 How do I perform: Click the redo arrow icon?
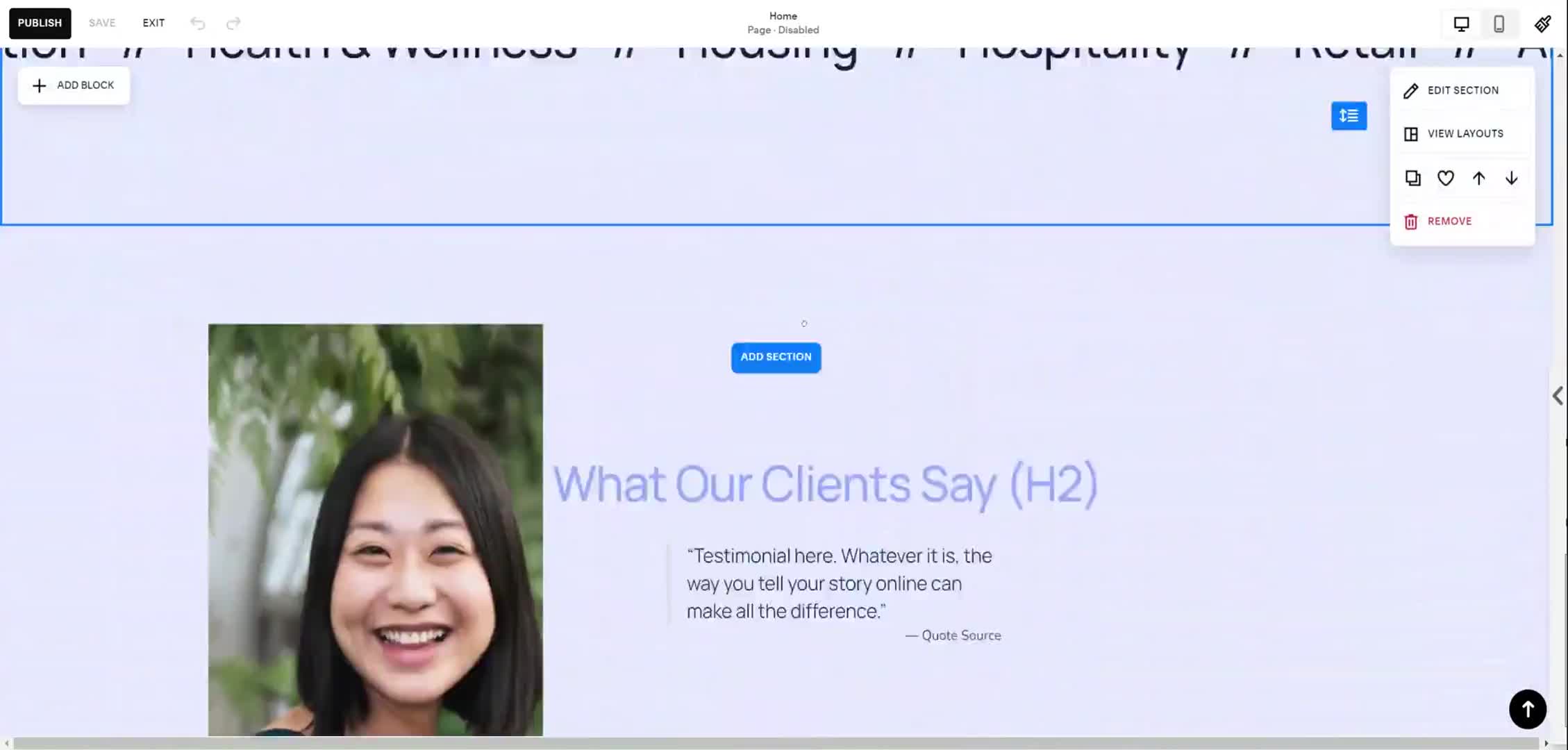[x=233, y=24]
